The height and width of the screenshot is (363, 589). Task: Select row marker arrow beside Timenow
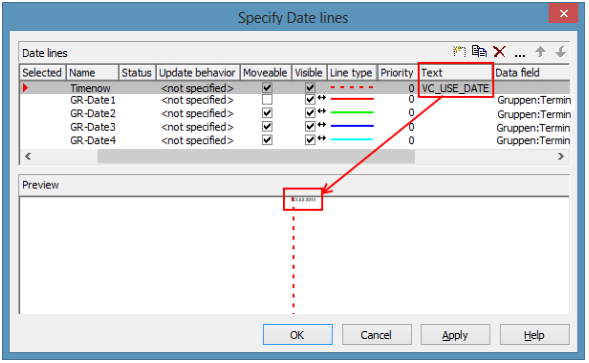click(x=25, y=88)
